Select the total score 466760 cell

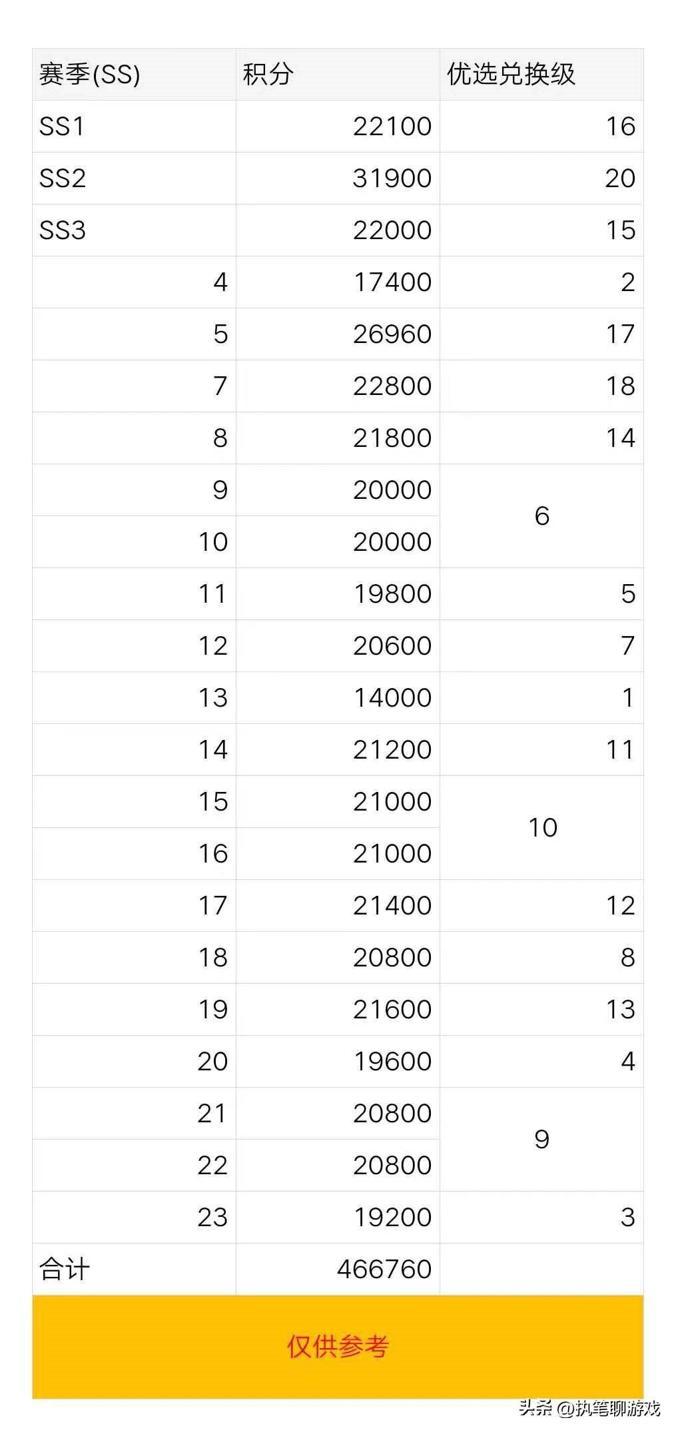click(384, 1269)
